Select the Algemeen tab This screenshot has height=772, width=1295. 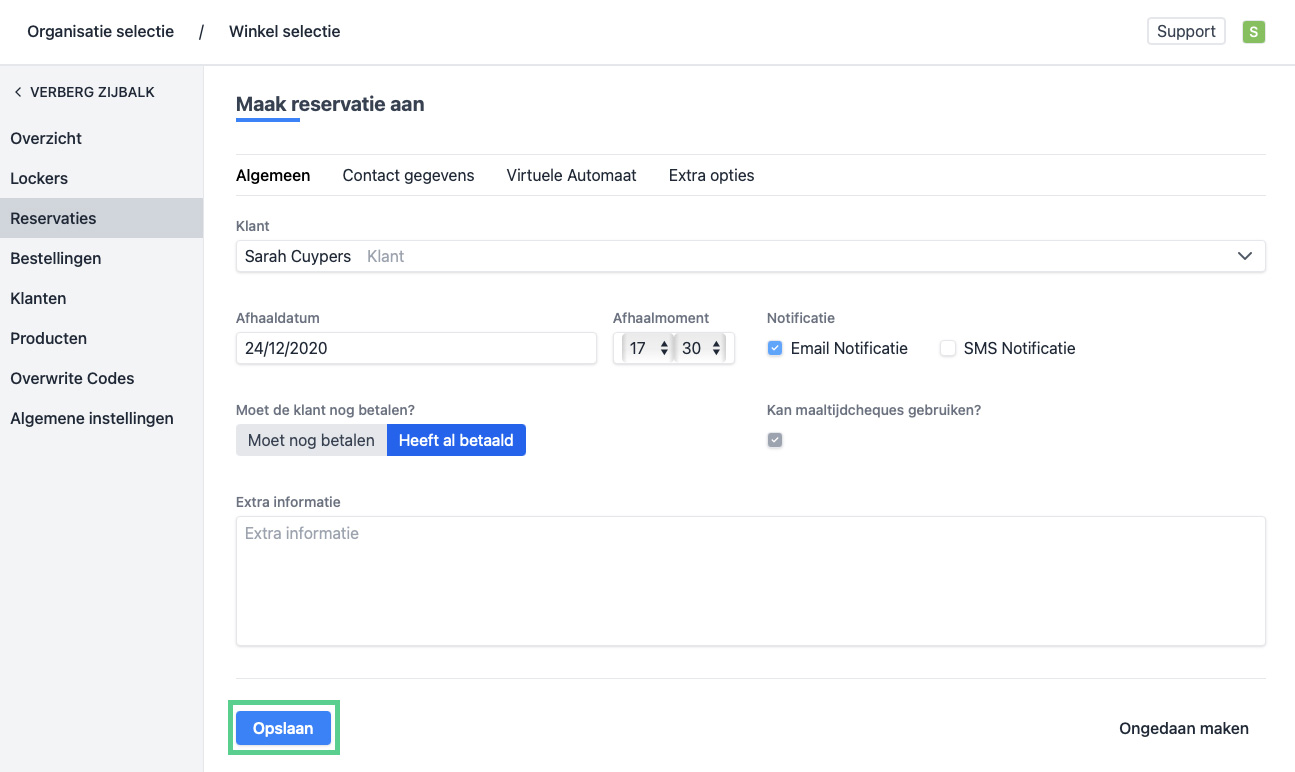(273, 175)
